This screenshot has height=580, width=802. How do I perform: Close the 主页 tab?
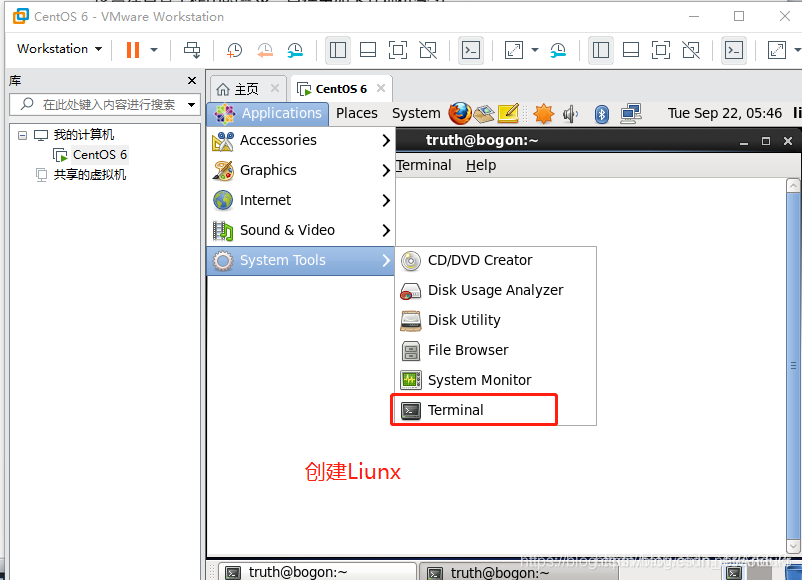pyautogui.click(x=275, y=88)
